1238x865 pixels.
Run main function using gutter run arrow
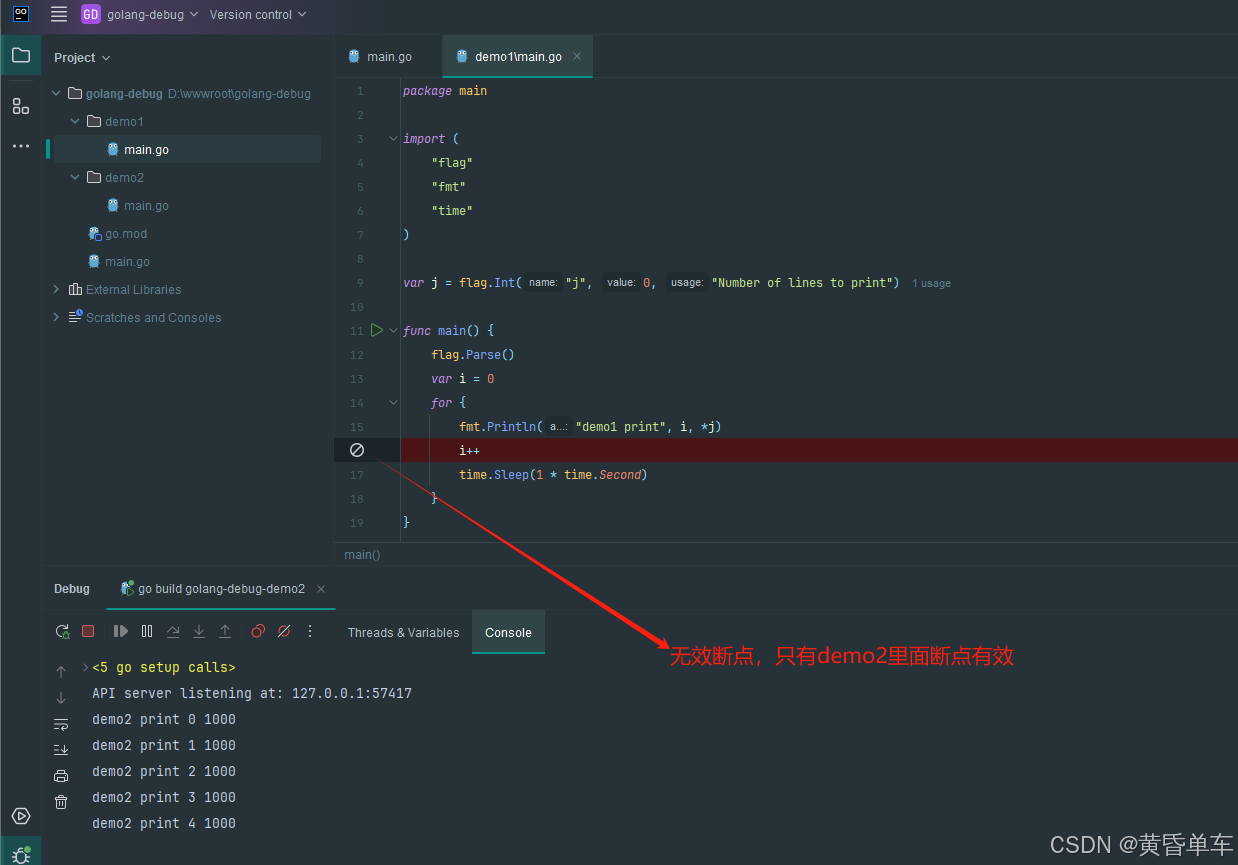click(377, 330)
